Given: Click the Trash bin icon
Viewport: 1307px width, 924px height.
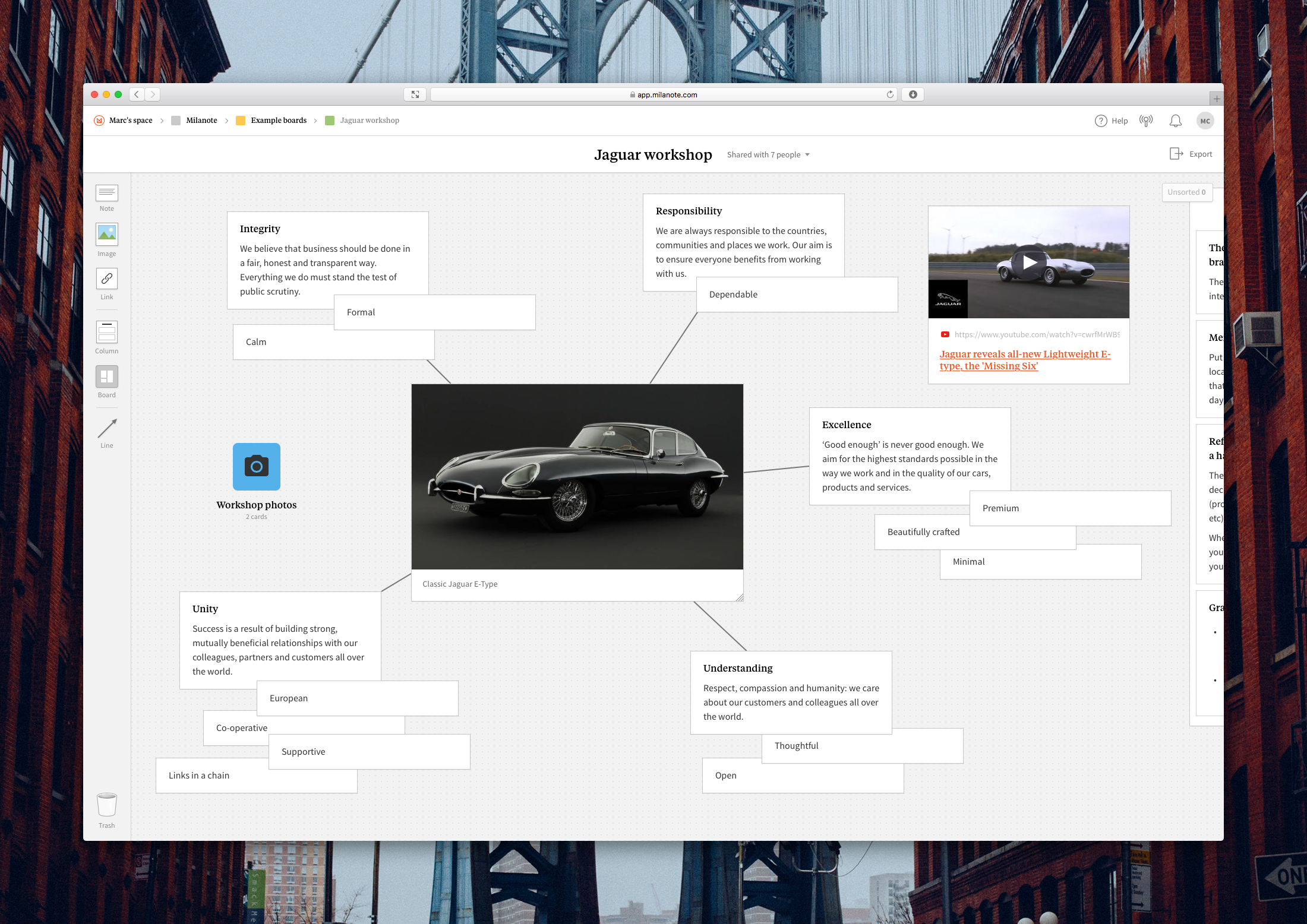Looking at the screenshot, I should (x=107, y=805).
